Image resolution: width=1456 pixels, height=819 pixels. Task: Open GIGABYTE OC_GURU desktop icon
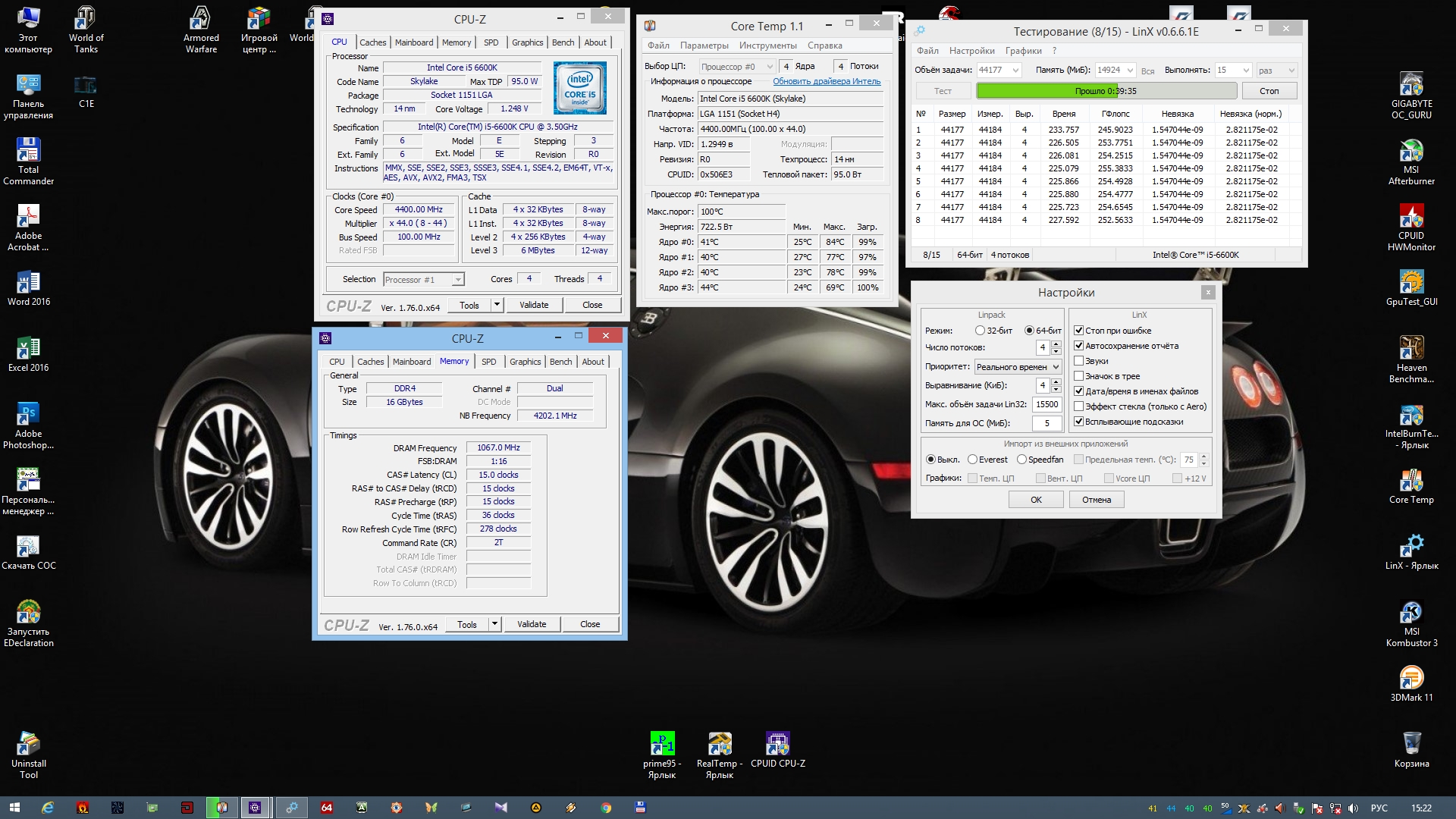click(x=1410, y=86)
